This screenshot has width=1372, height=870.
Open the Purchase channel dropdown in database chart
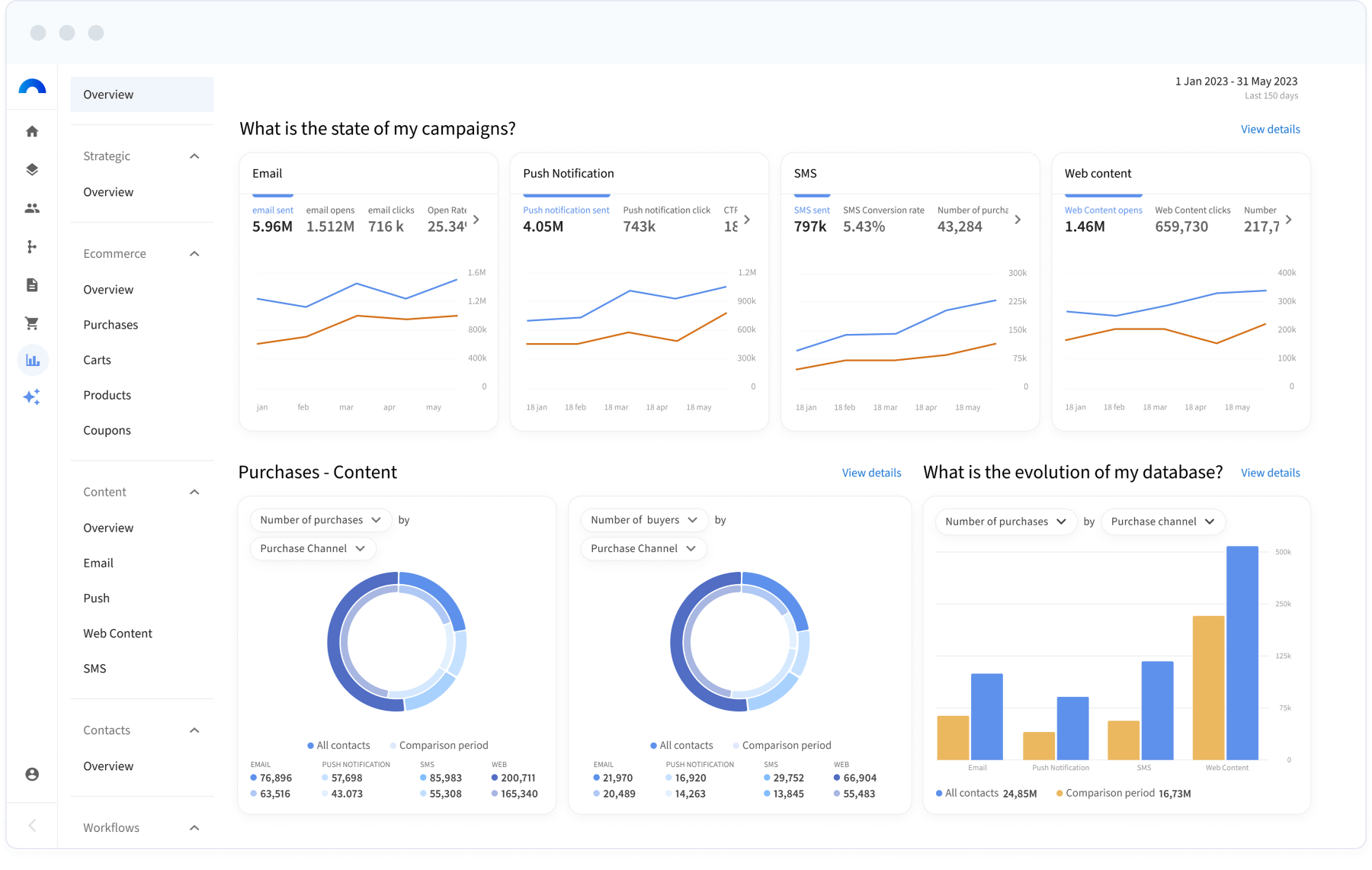click(1162, 522)
